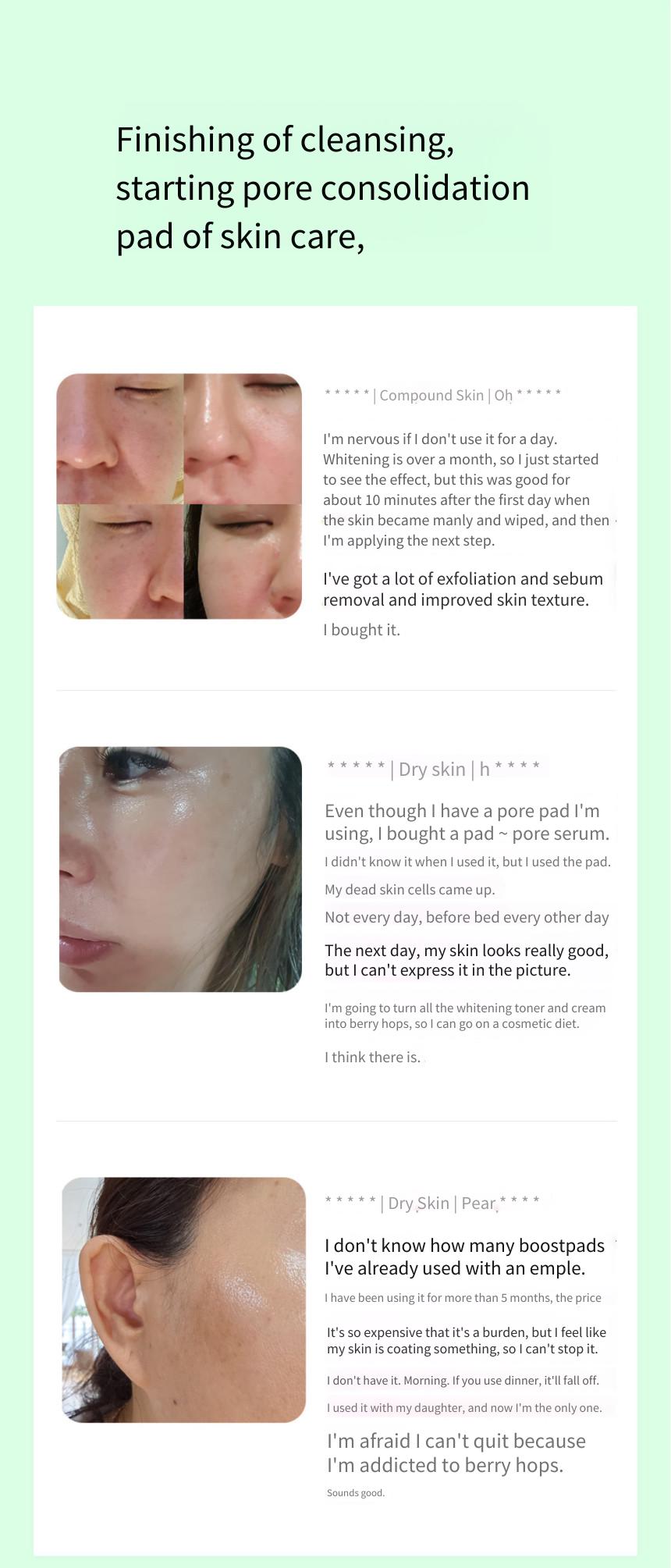Click 'I'm afraid I can't quit' text

(x=456, y=1452)
